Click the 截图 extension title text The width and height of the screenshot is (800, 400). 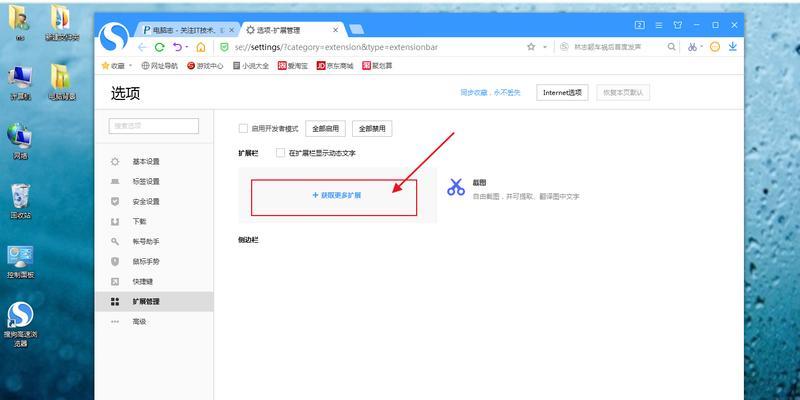pos(479,182)
